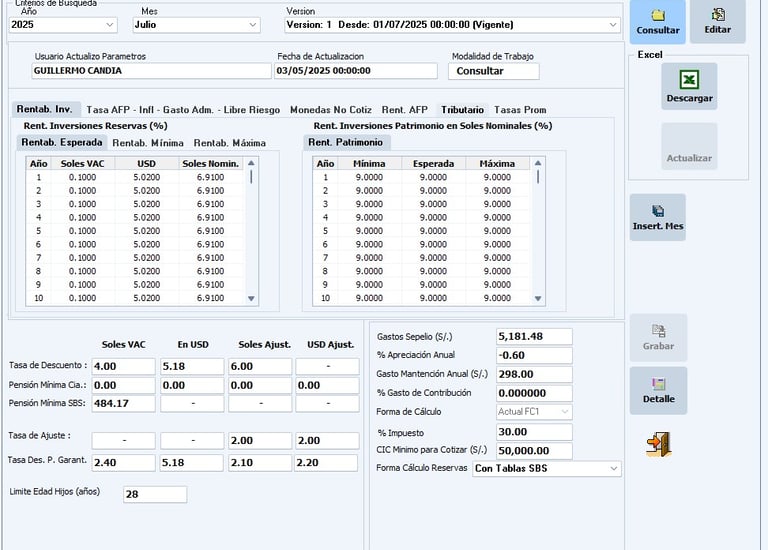Image resolution: width=768 pixels, height=550 pixels.
Task: Click Tasa de Descuento Soles VAC field
Action: tap(123, 366)
